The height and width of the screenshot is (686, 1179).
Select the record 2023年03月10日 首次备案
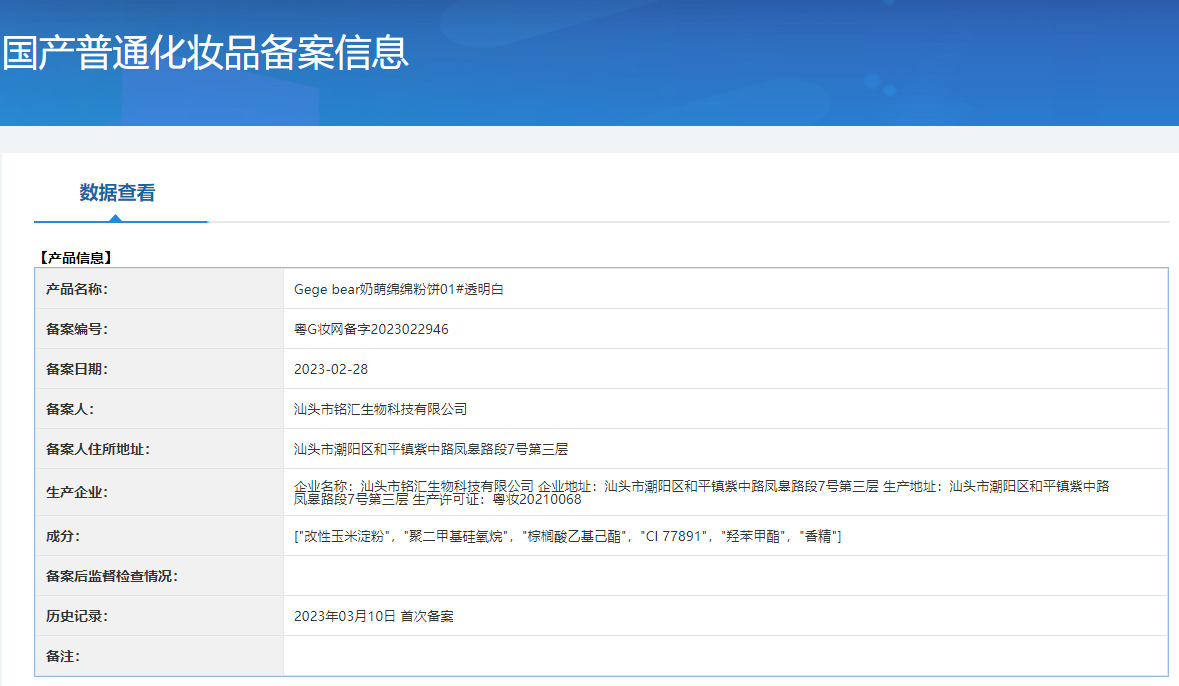(x=374, y=616)
